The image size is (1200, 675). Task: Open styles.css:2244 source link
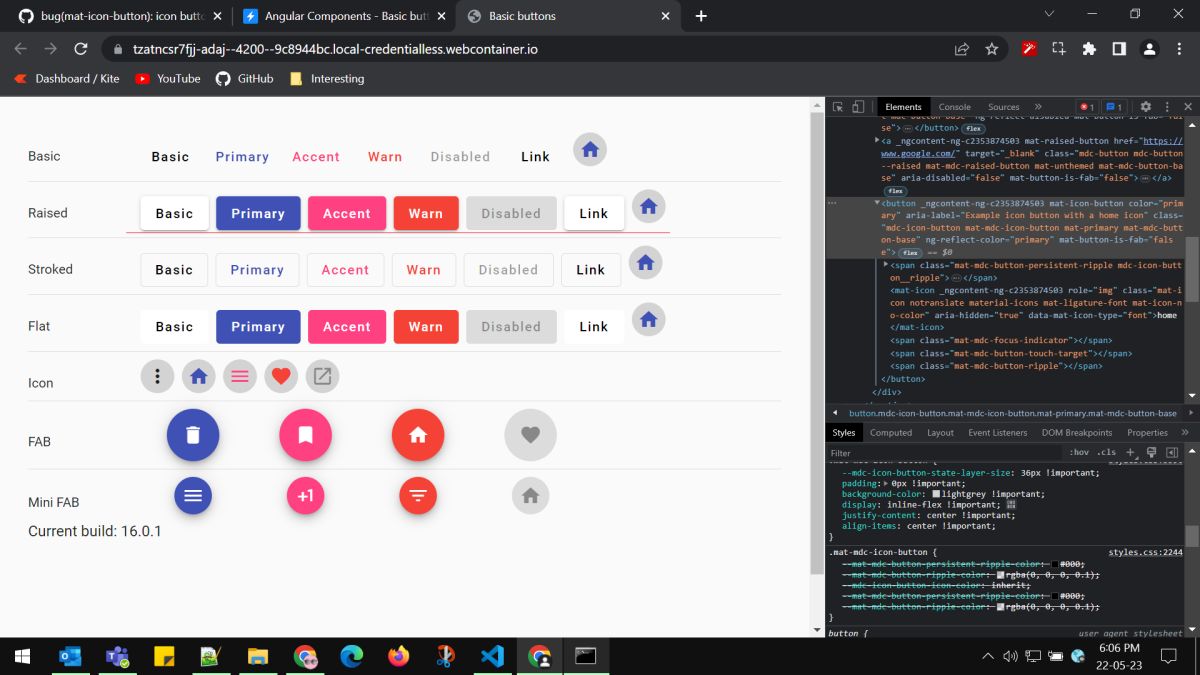1145,552
